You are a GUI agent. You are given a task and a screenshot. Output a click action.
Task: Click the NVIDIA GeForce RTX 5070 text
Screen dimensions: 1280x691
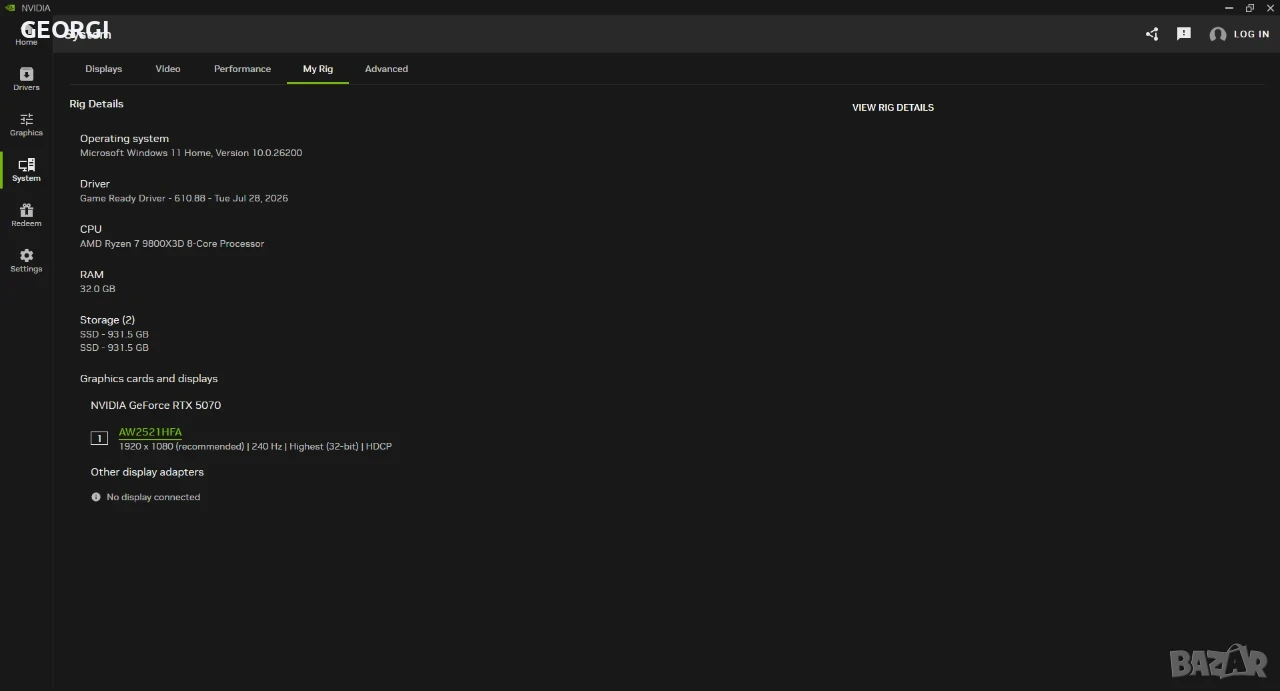[156, 406]
